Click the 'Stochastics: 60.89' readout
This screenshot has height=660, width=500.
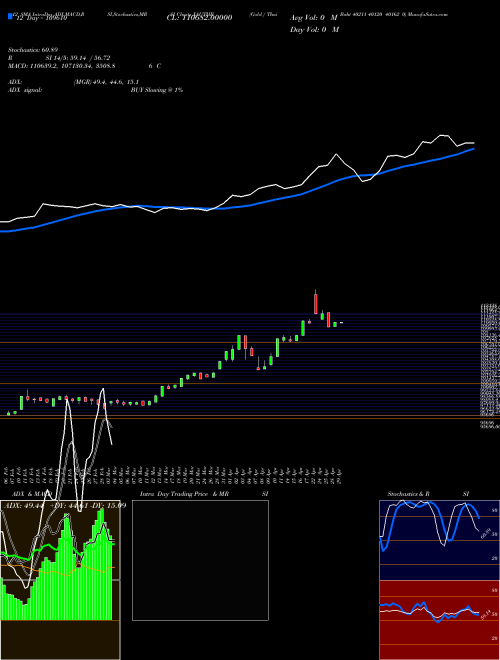click(33, 50)
